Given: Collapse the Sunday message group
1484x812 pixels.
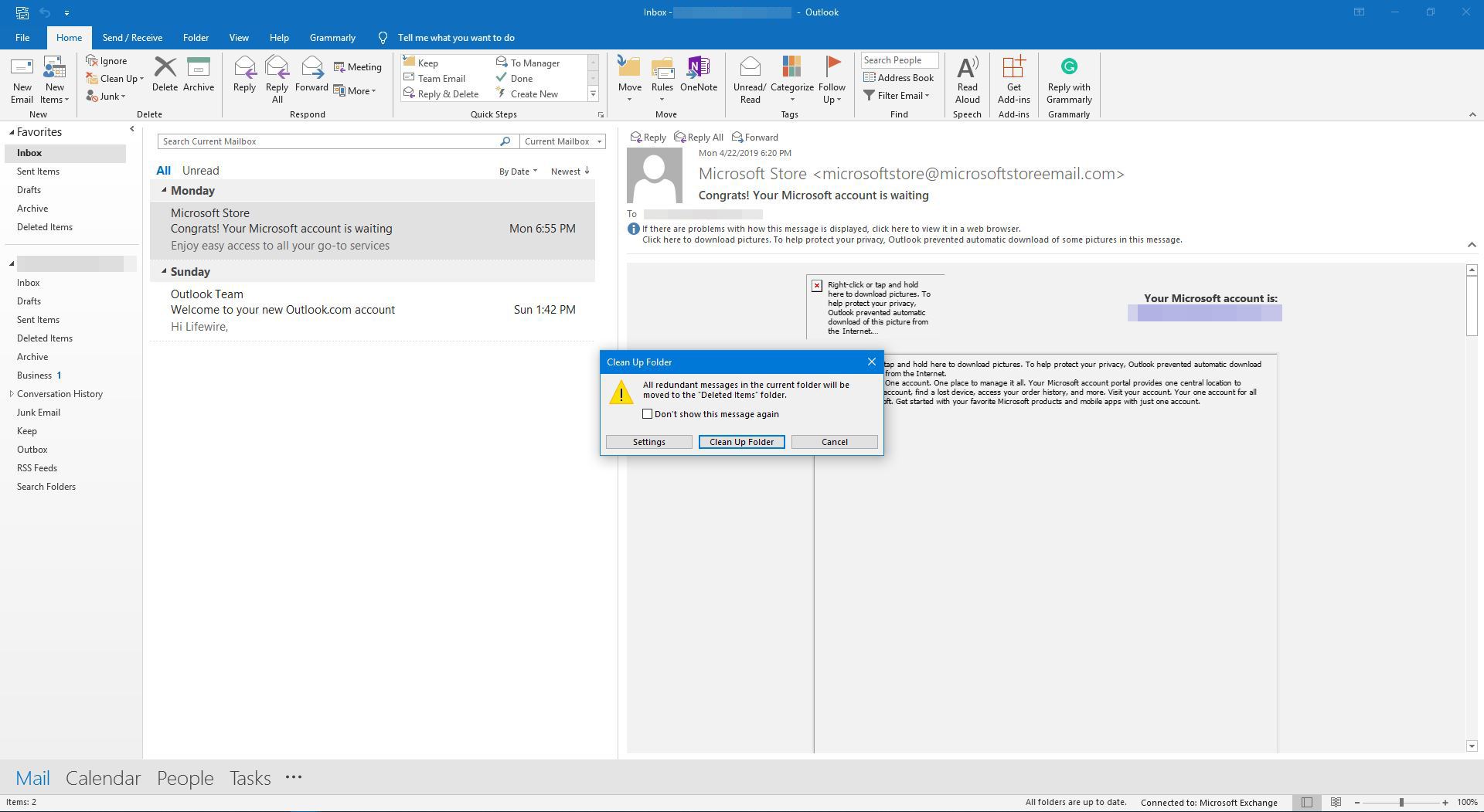Looking at the screenshot, I should click(x=164, y=271).
